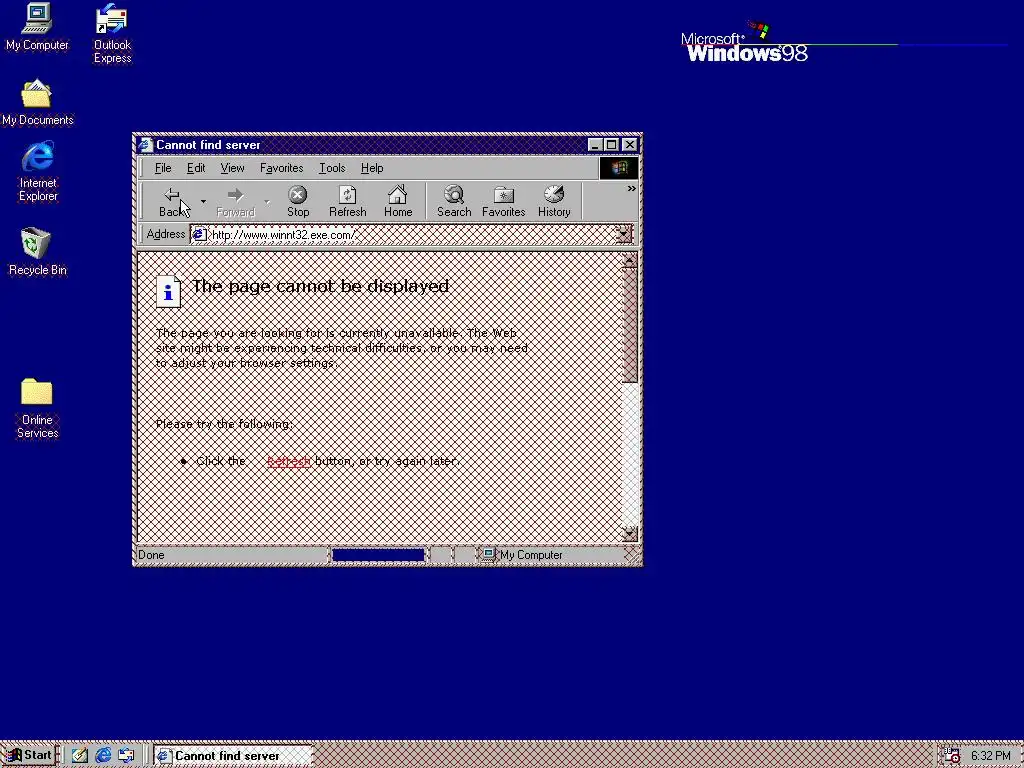Click into the Address URL field
This screenshot has height=768, width=1024.
click(411, 234)
